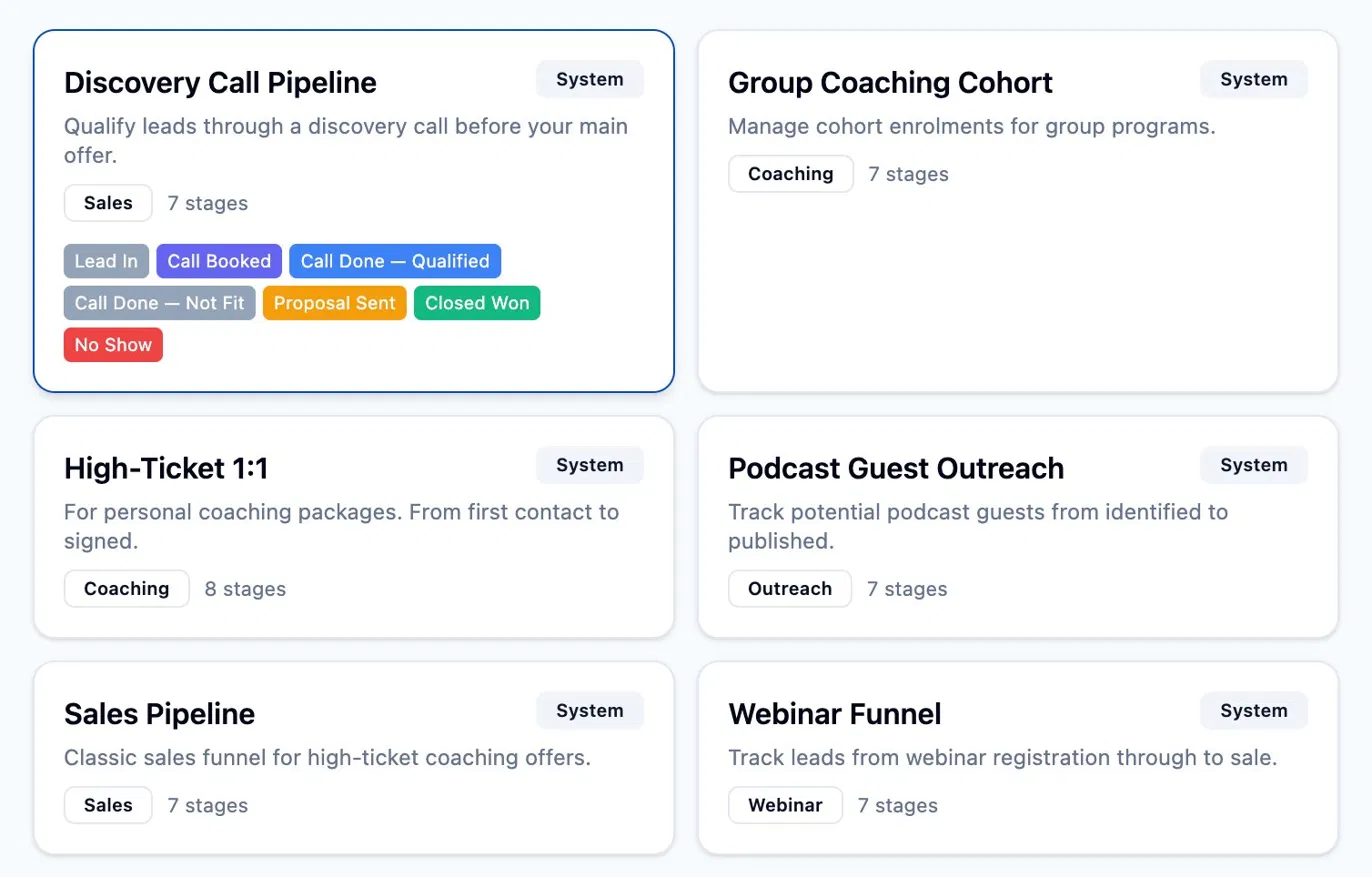This screenshot has width=1372, height=877.
Task: Click the Coaching tag on High-Ticket 1:1
Action: tap(127, 589)
